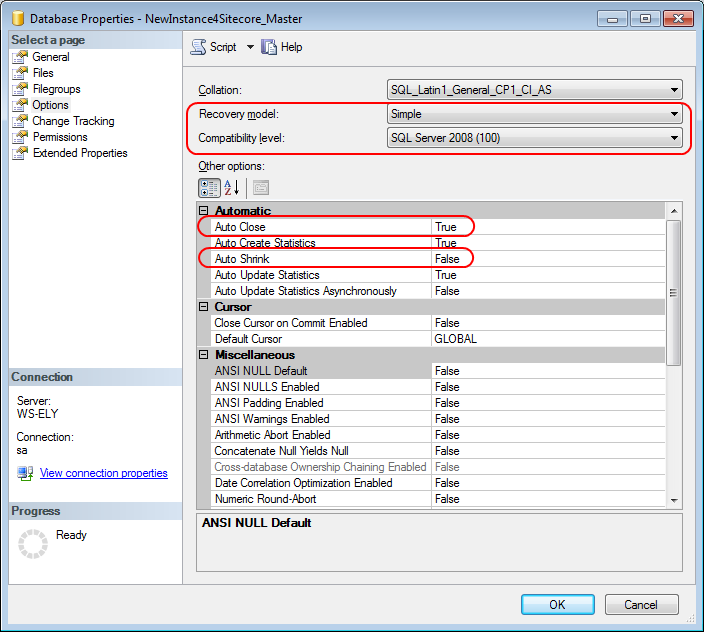Open the Collation dropdown
Screen dimensions: 704x632
[x=675, y=90]
